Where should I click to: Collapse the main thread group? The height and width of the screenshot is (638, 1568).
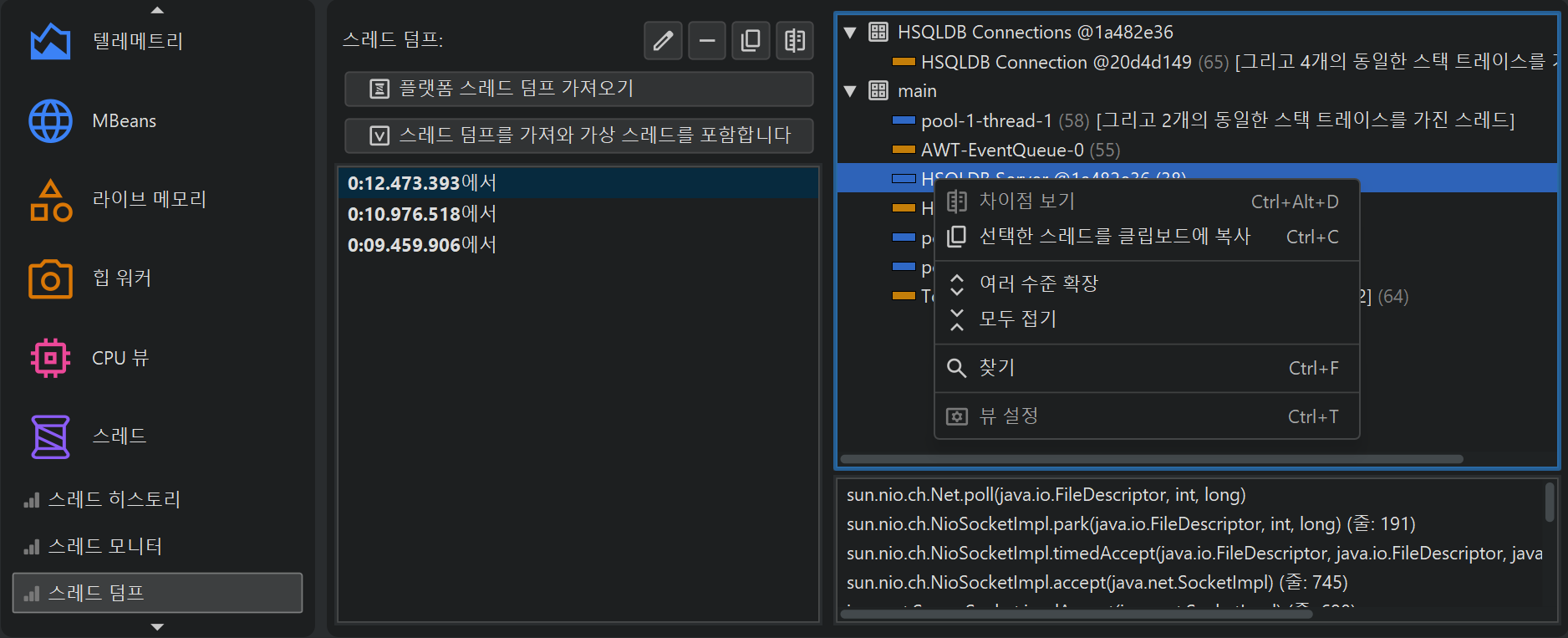850,91
